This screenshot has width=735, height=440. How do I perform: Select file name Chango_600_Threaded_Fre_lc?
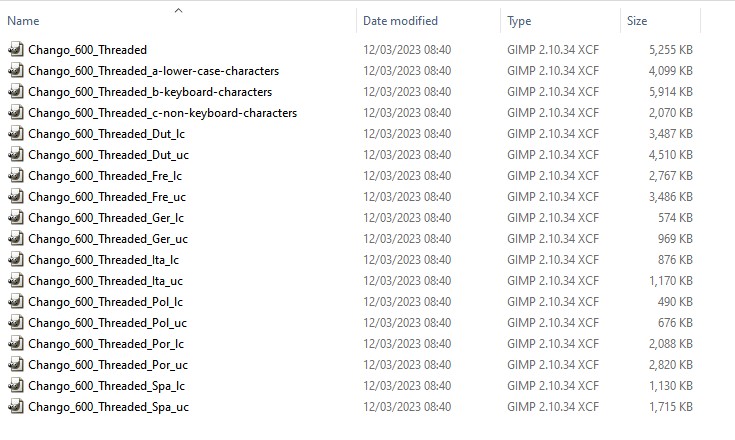click(105, 176)
